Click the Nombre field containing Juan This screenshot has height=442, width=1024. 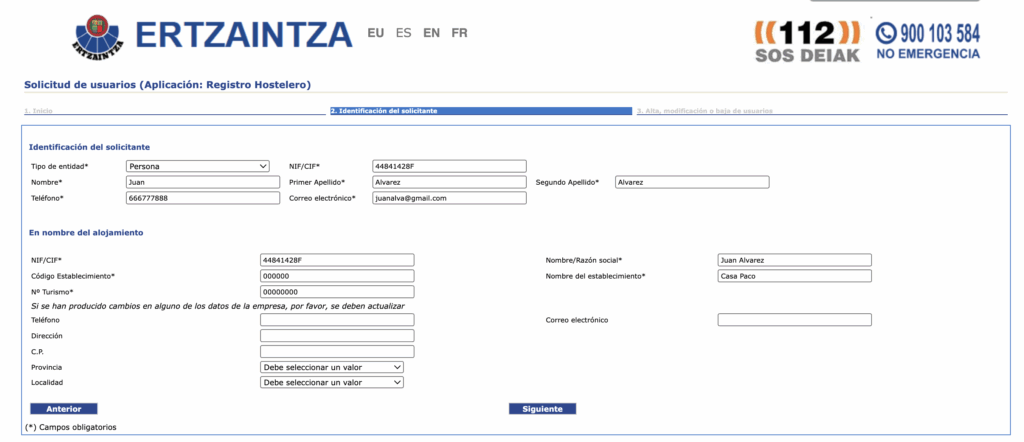pyautogui.click(x=203, y=182)
